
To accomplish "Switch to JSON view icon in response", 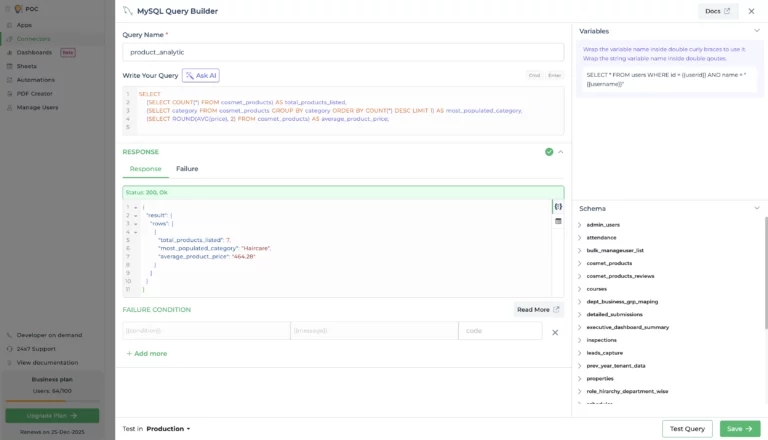I will pyautogui.click(x=558, y=207).
